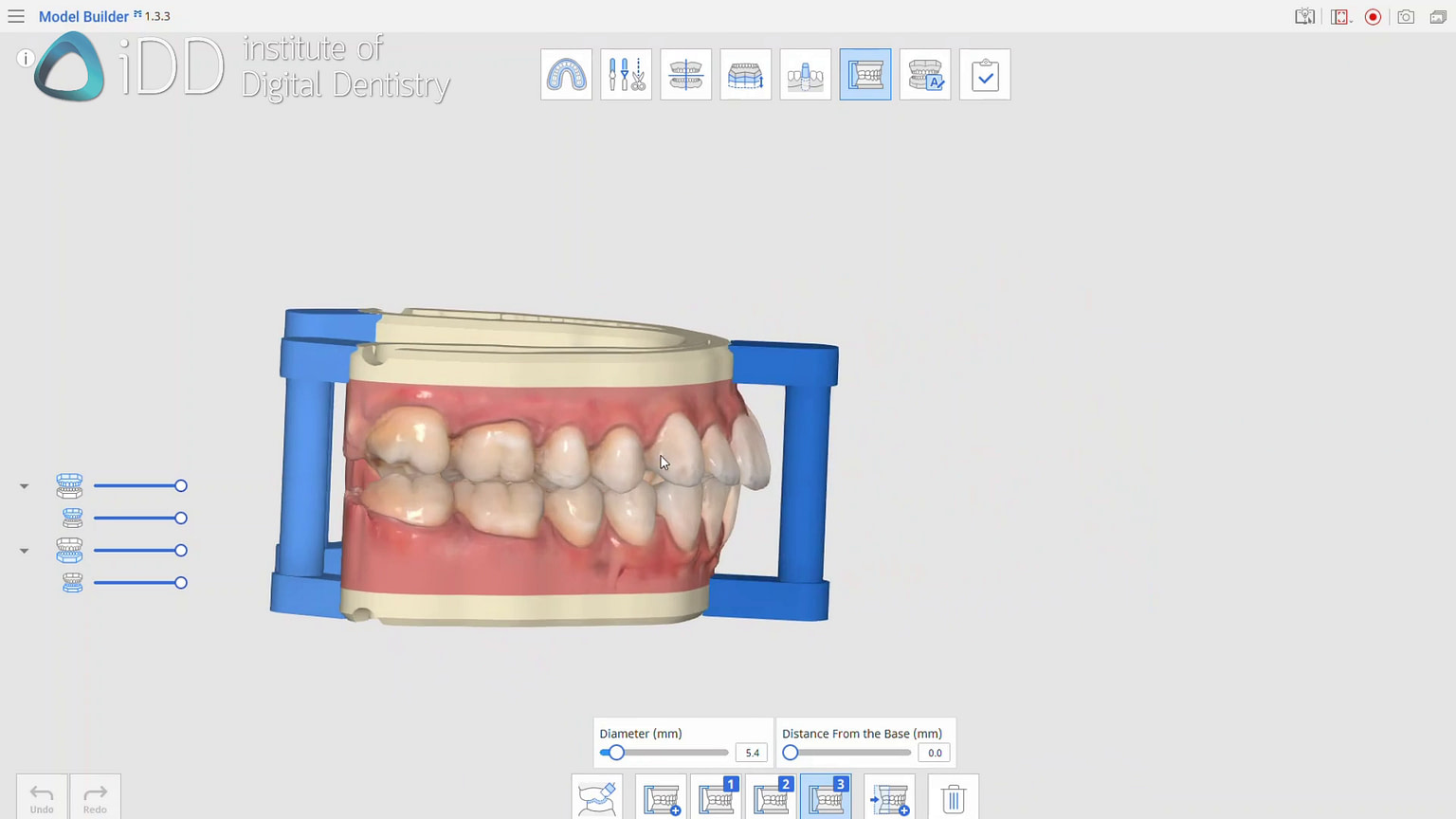Open the die pin placement step
The image size is (1456, 819).
click(x=805, y=74)
